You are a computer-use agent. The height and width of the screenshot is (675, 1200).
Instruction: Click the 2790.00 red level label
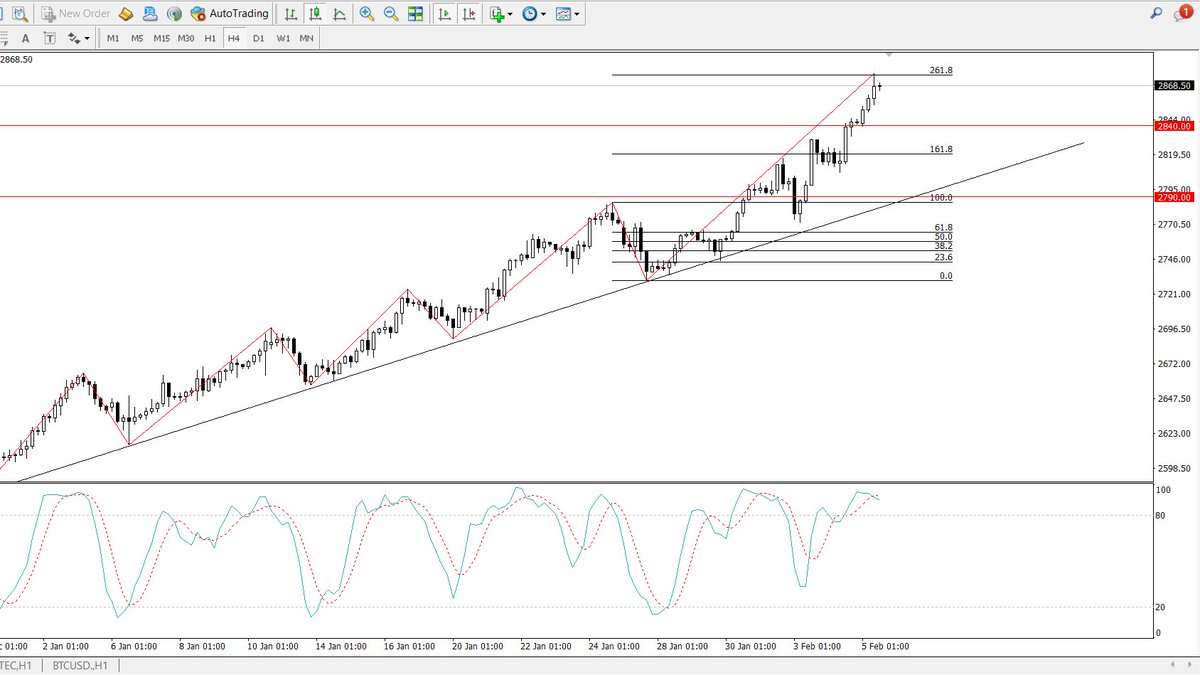coord(1174,197)
